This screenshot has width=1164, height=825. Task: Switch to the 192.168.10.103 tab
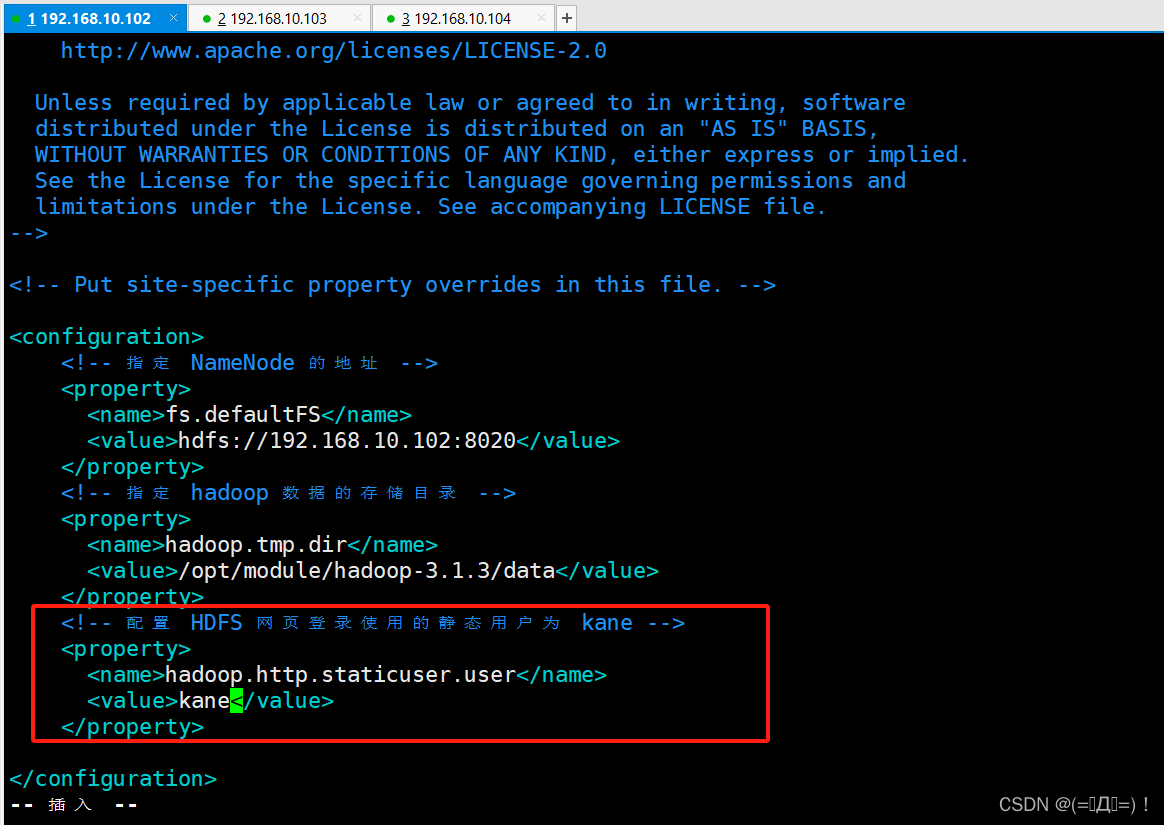pyautogui.click(x=280, y=17)
